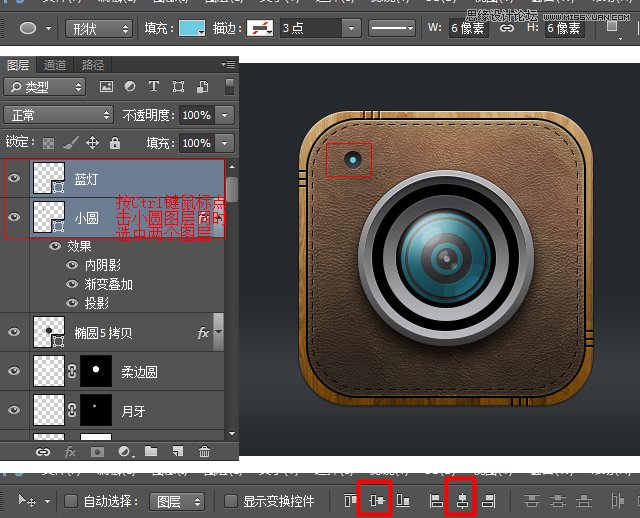640x518 pixels.
Task: Toggle the 柔边圆 mask link chain icon
Action: (x=72, y=371)
